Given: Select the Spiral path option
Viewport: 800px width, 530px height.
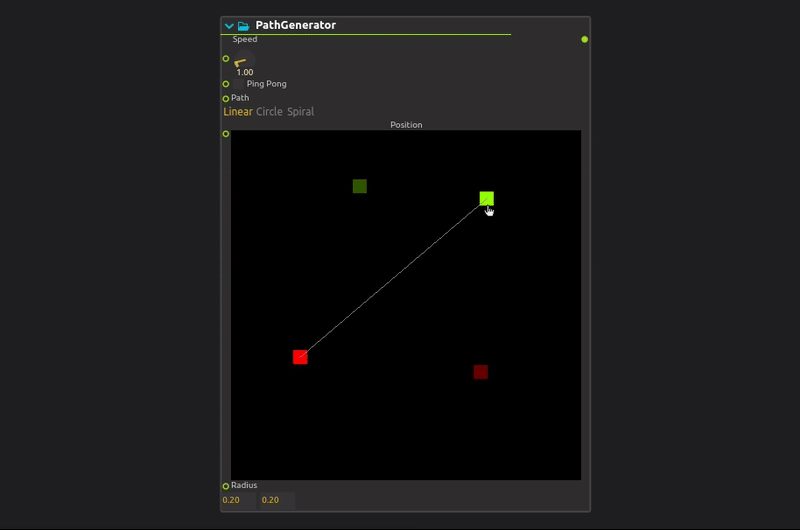Looking at the screenshot, I should [300, 112].
